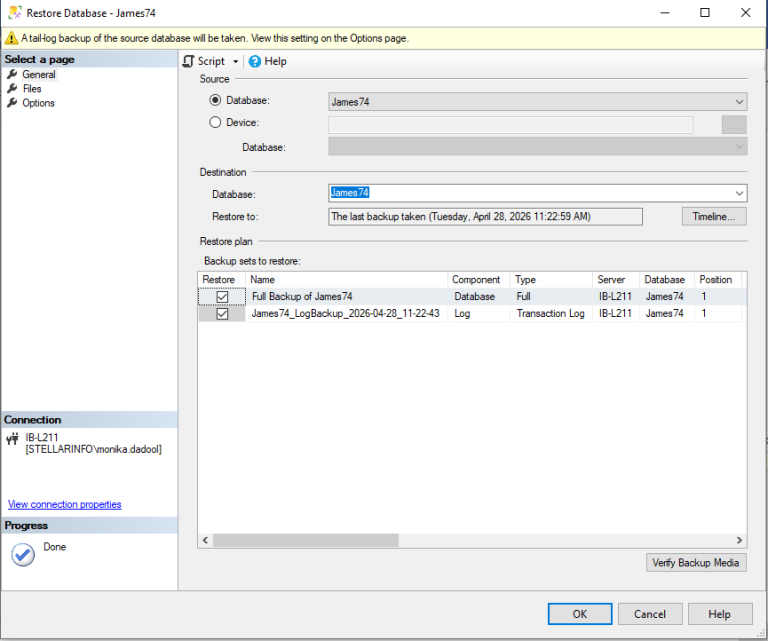This screenshot has height=641, width=768.
Task: Cancel the Restore Database dialog
Action: tap(650, 614)
